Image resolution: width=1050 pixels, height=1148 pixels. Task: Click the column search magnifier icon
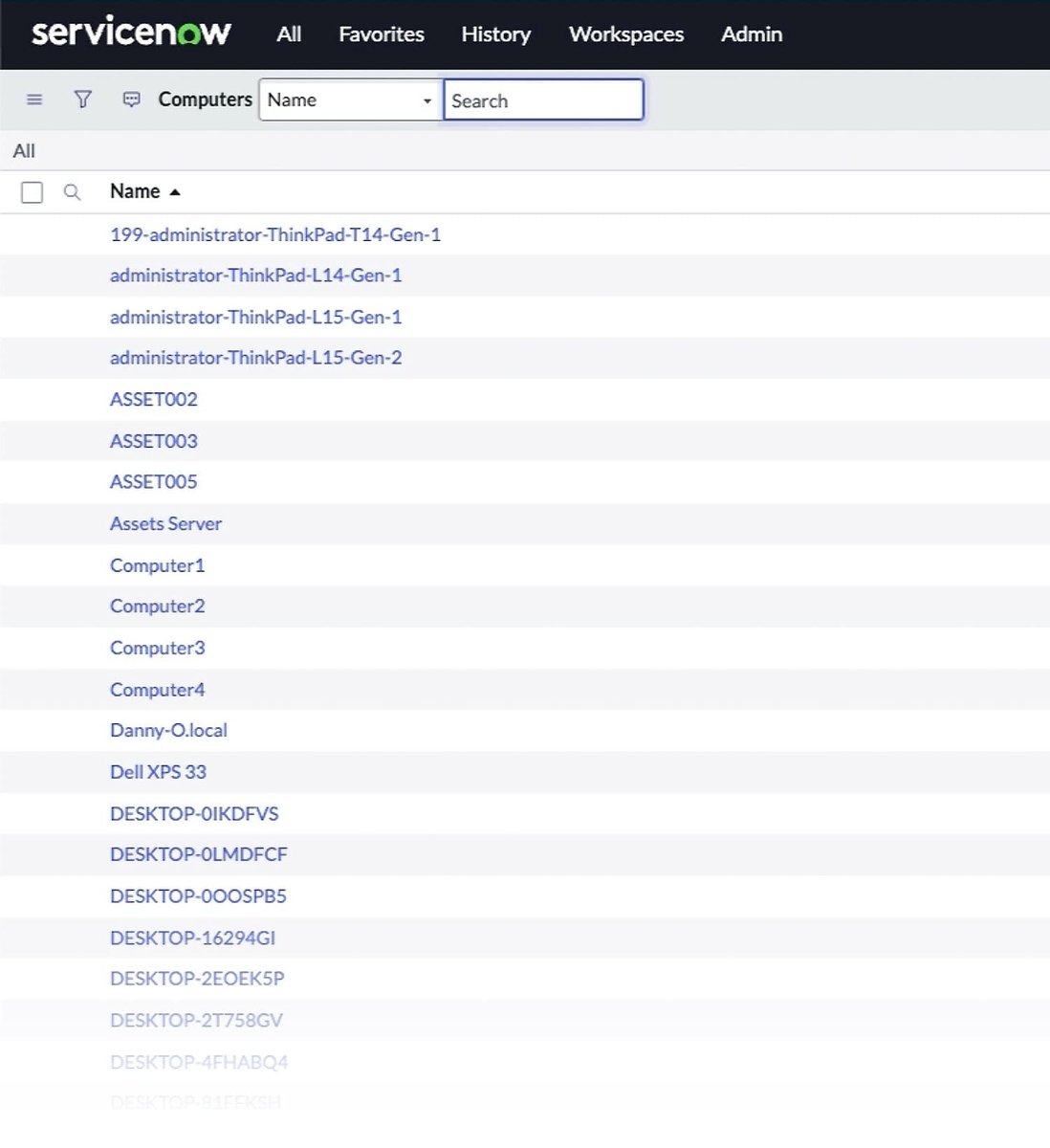72,191
